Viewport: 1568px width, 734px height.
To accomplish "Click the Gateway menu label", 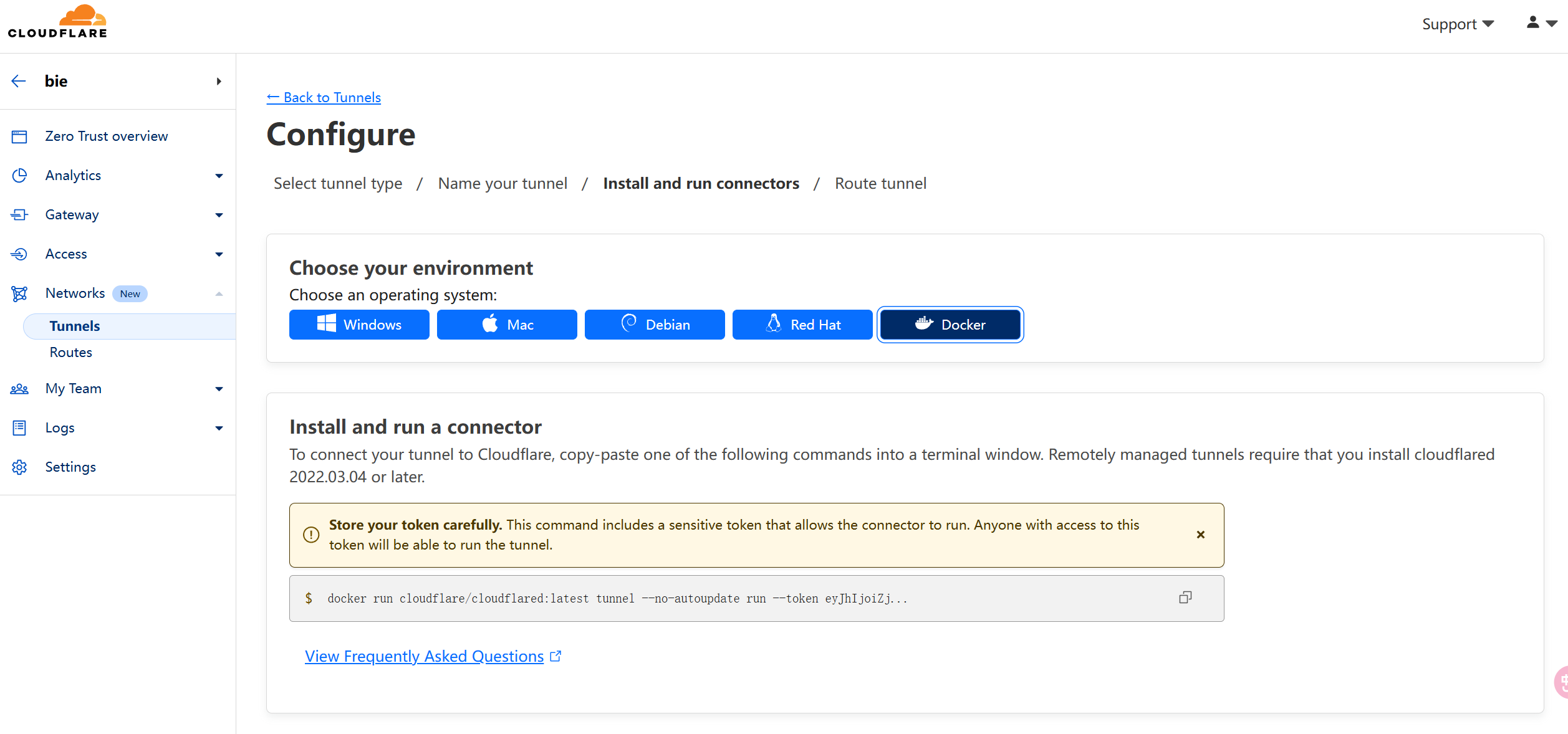I will 72,214.
